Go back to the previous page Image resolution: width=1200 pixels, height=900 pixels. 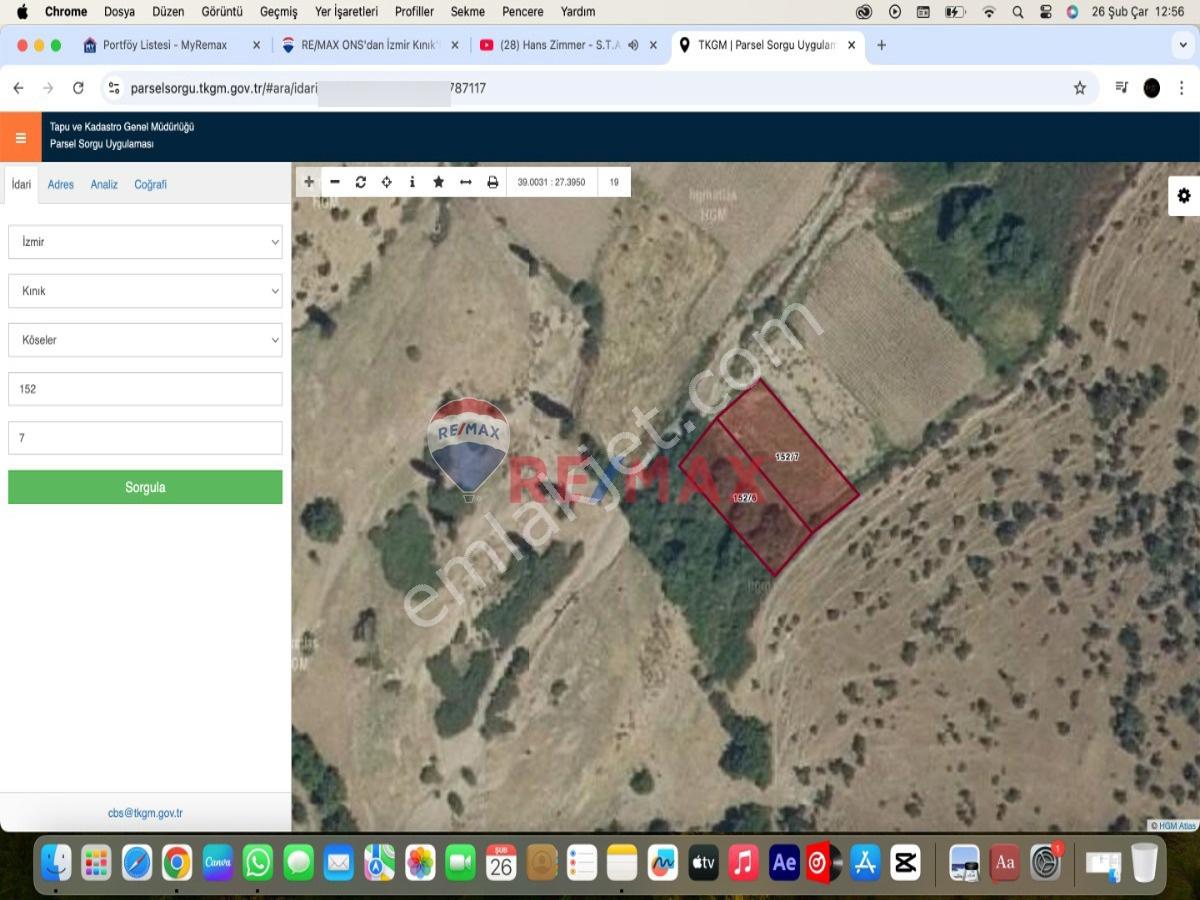coord(18,88)
